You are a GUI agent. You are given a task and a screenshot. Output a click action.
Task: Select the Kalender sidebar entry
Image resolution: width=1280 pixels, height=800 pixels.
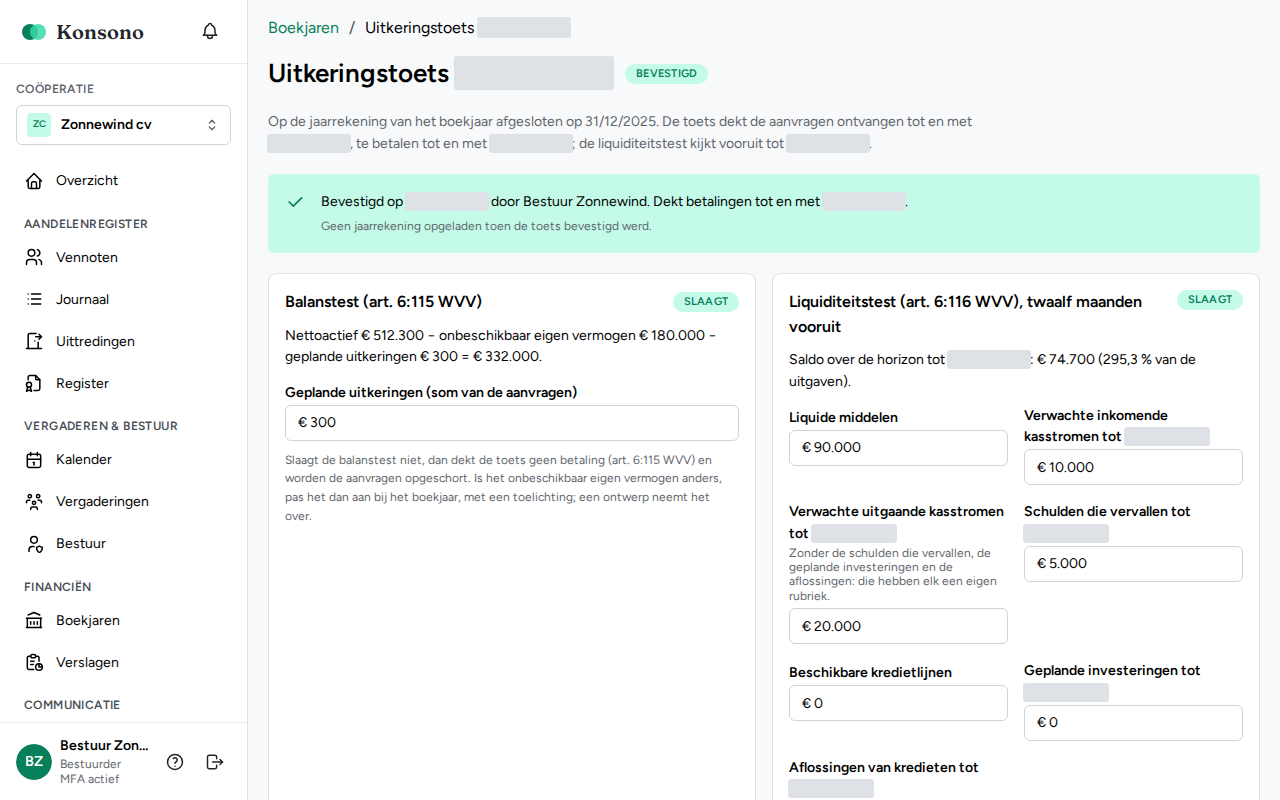pos(123,460)
